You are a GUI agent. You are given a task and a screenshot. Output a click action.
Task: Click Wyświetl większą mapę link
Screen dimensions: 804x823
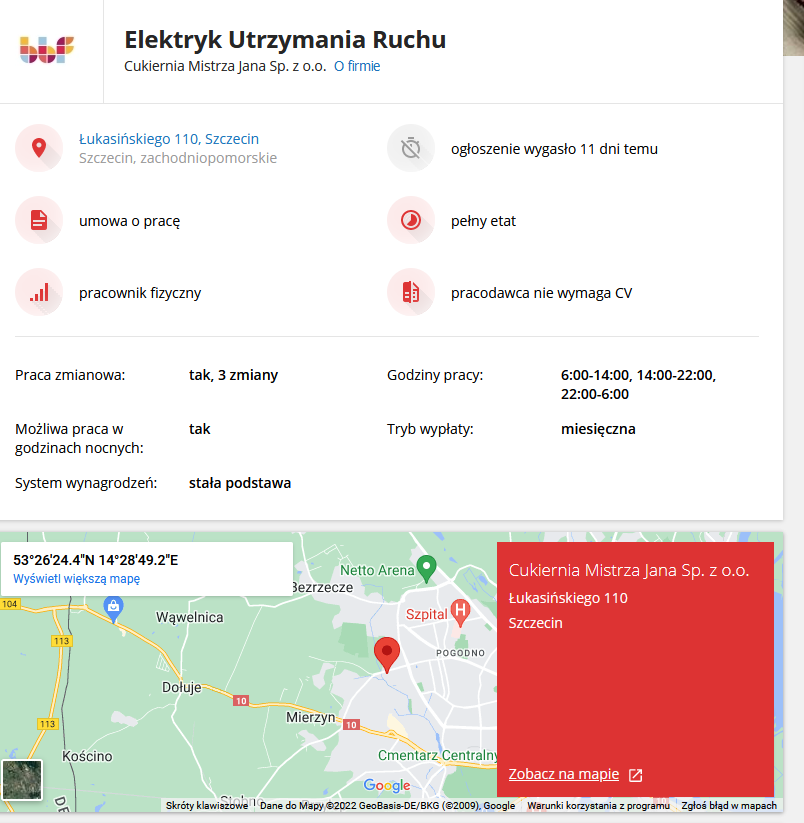pyautogui.click(x=77, y=579)
